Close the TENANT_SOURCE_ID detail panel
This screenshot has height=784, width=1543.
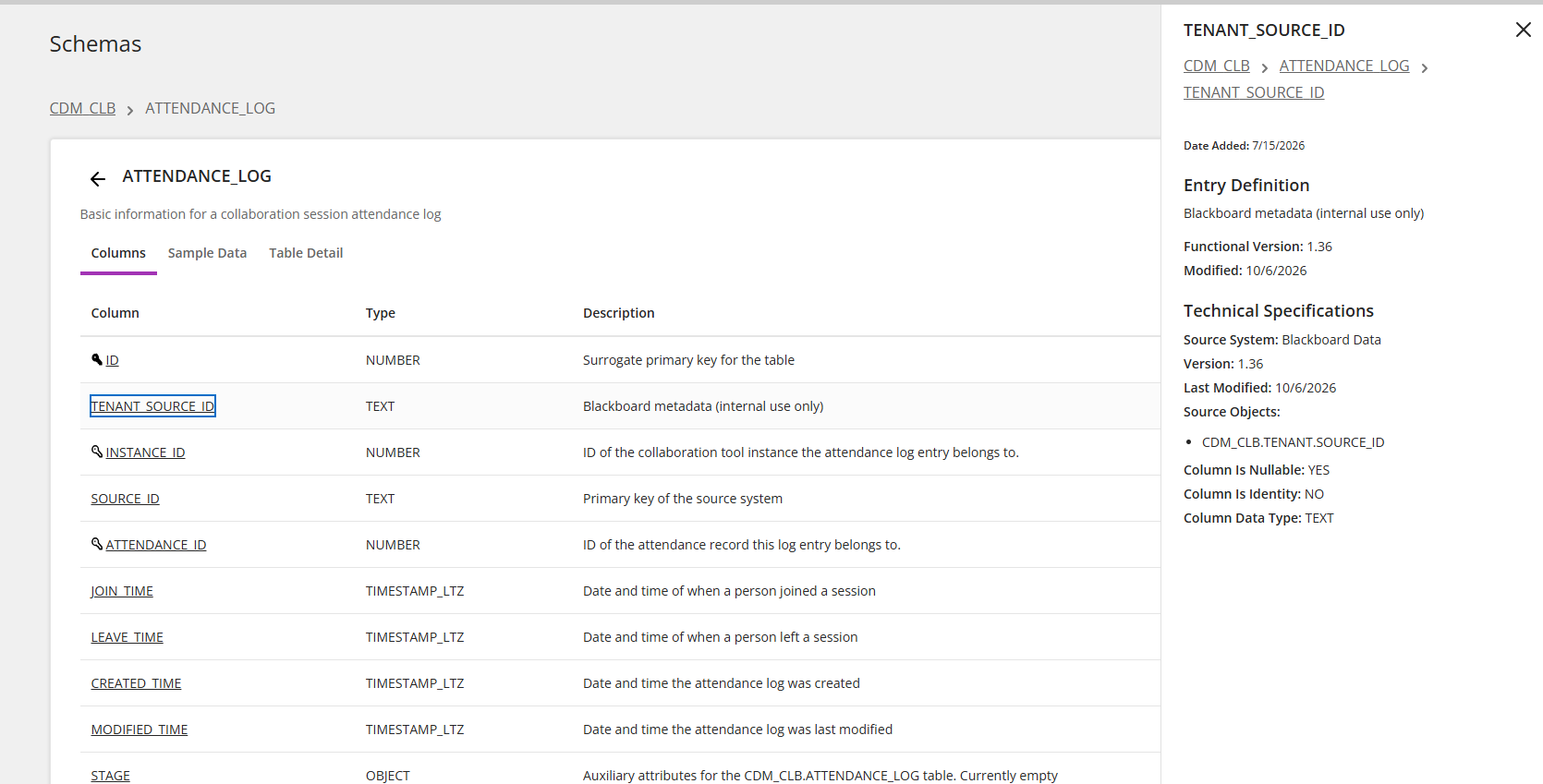pos(1524,30)
